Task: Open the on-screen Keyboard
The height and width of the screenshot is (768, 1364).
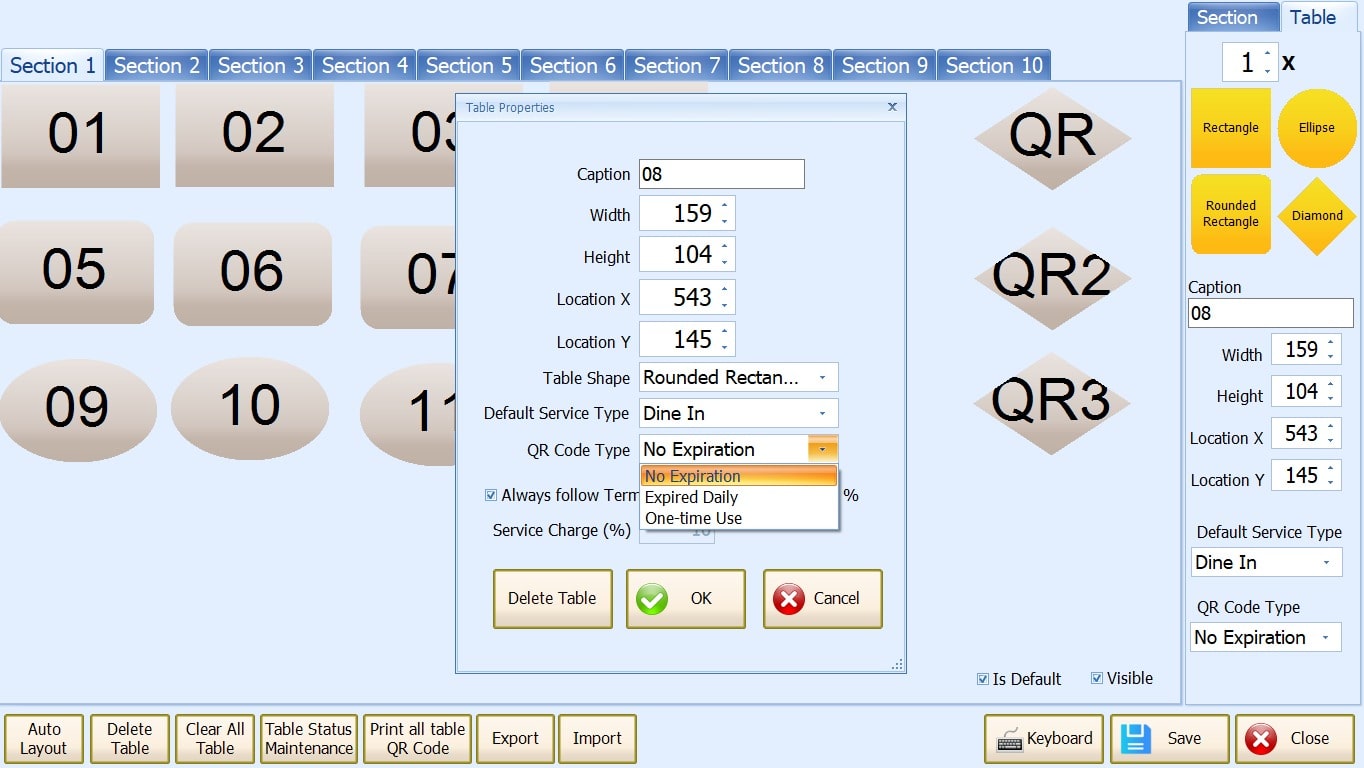Action: [1043, 739]
